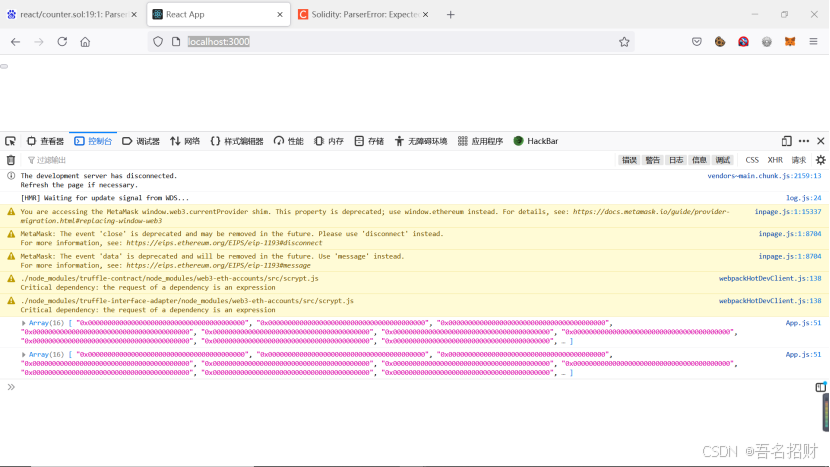The image size is (830, 467).
Task: Open the Debugger (调试器) panel
Action: [141, 141]
